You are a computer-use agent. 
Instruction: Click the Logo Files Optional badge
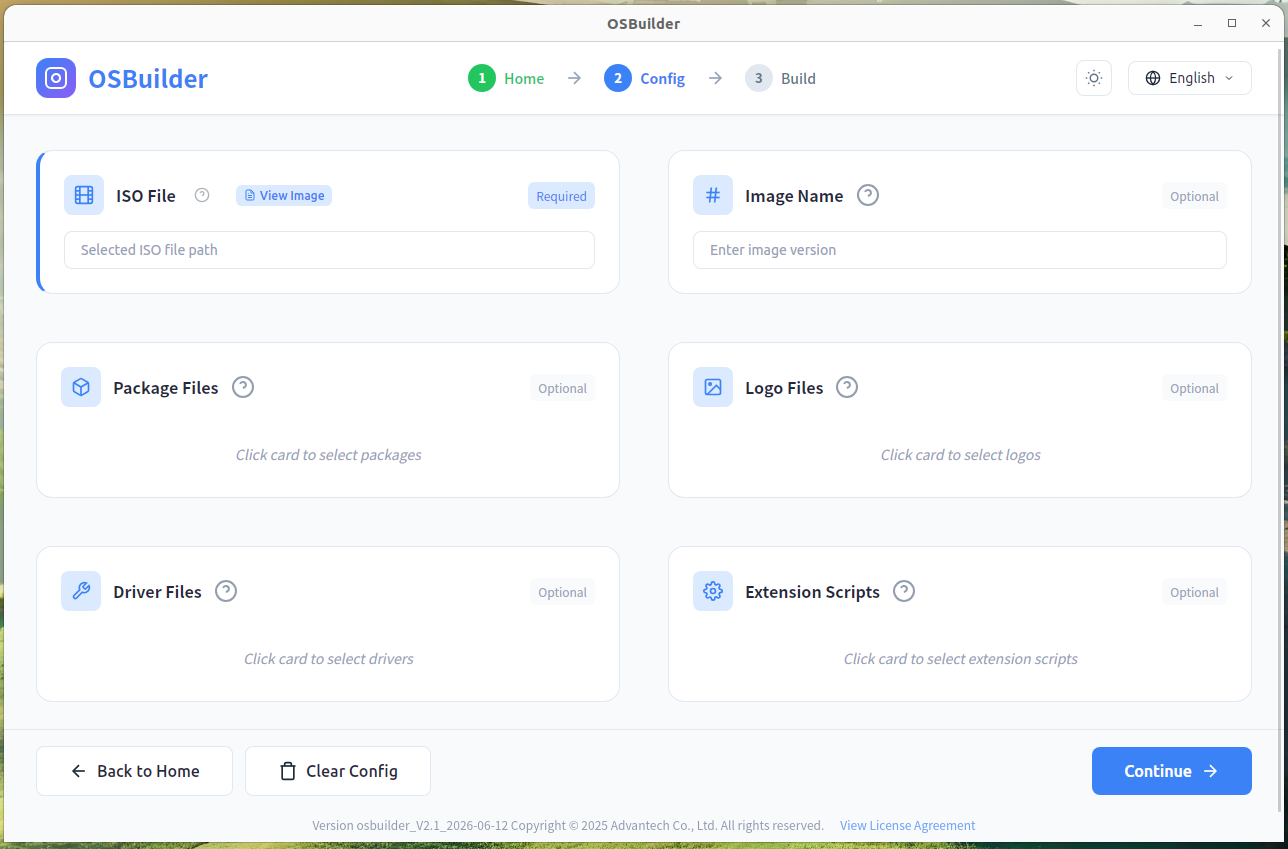click(1194, 388)
